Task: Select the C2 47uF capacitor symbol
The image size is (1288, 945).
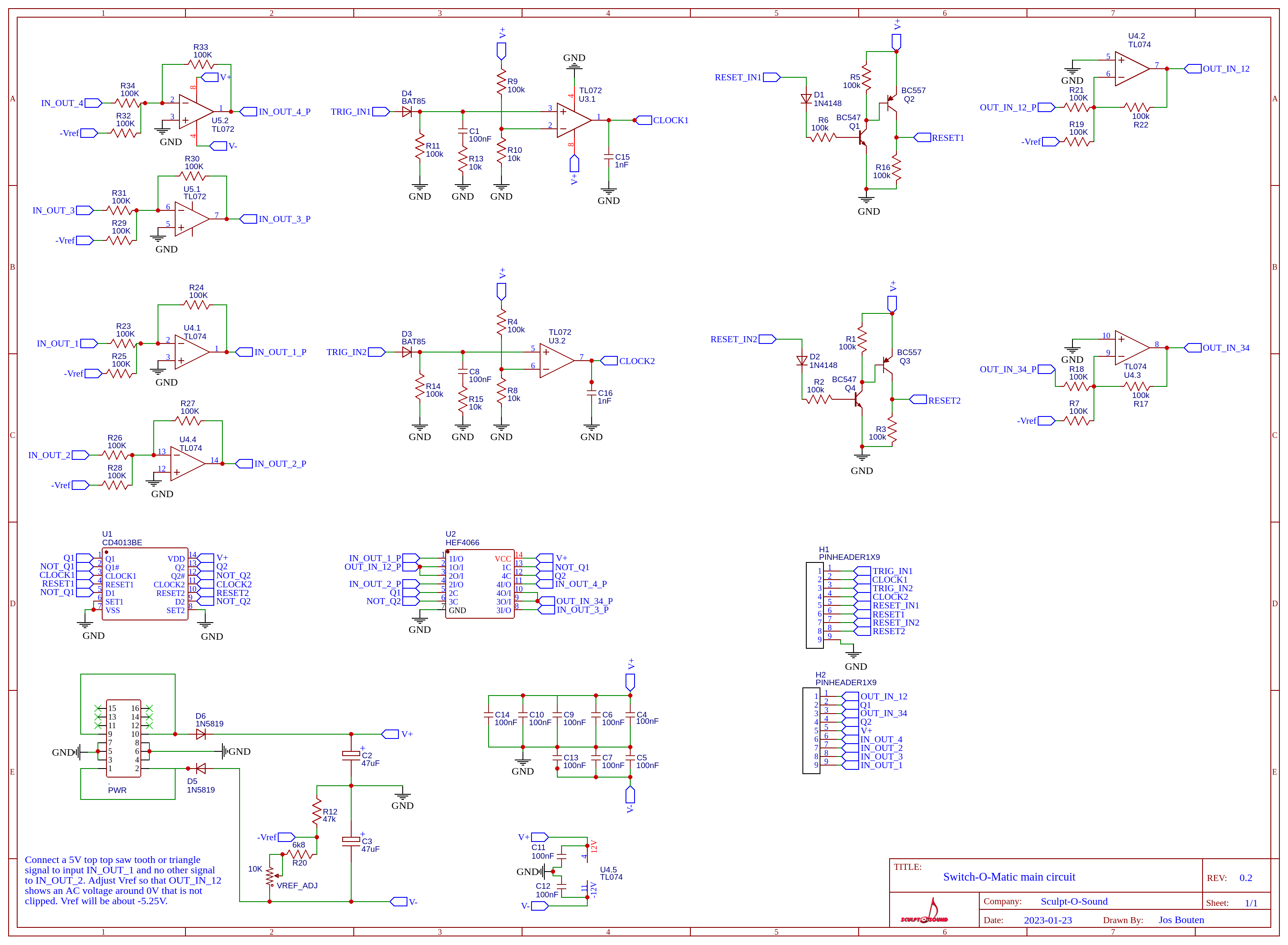Action: (351, 754)
